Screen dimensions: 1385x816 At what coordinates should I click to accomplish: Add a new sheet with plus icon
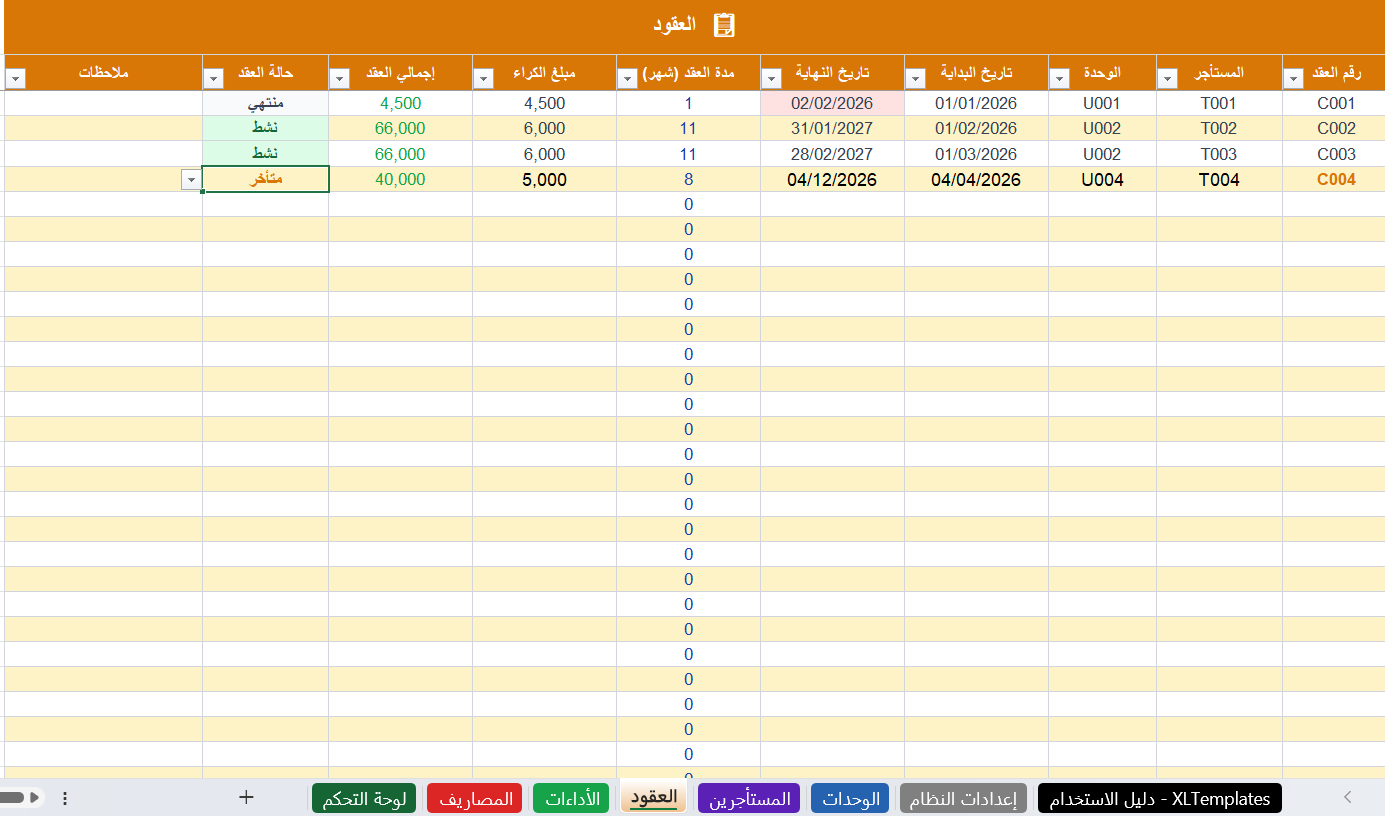click(x=247, y=797)
